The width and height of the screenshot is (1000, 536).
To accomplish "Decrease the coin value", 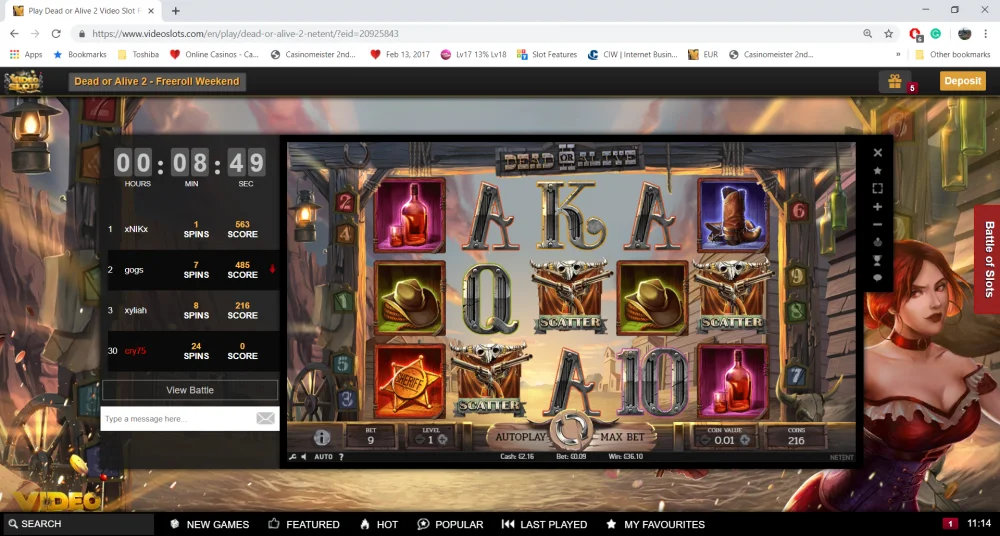I will 705,440.
